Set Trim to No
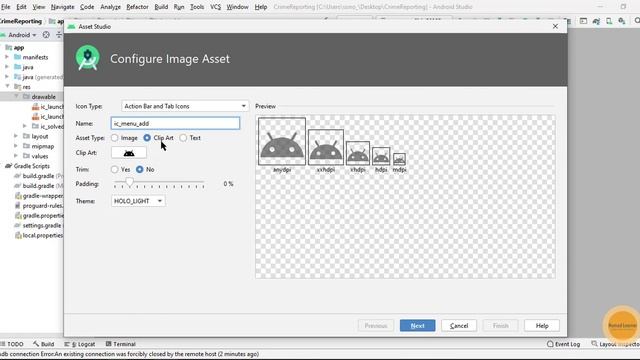This screenshot has height=360, width=640. click(140, 169)
